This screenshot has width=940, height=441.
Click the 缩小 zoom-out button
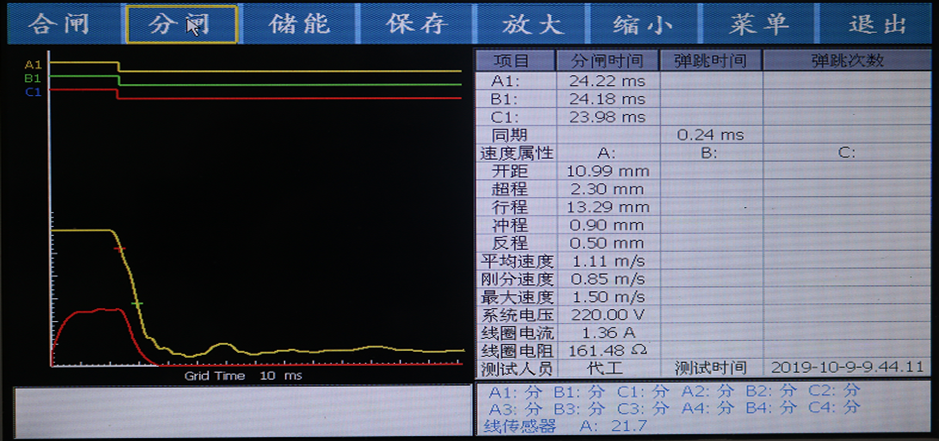point(645,24)
